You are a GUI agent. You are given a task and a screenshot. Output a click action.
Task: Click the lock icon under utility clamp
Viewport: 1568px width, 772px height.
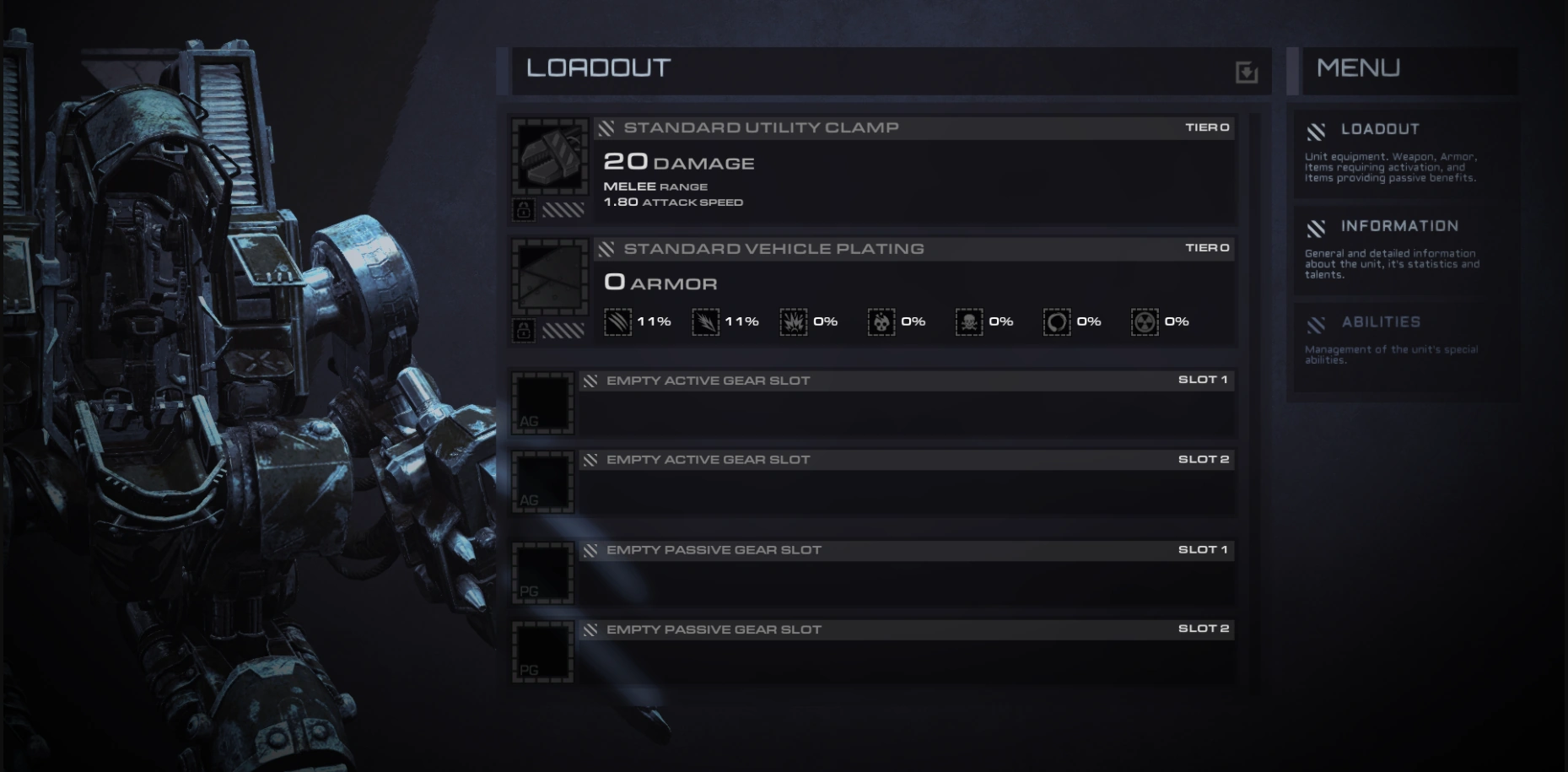(524, 209)
